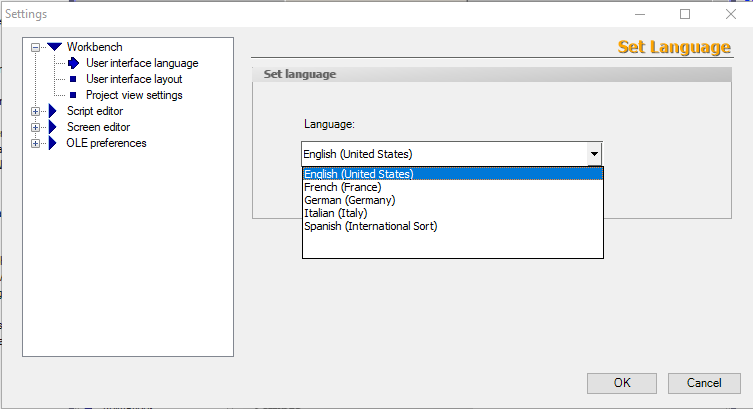Click the Language combo box dropdown arrow
753x409 pixels.
[594, 154]
